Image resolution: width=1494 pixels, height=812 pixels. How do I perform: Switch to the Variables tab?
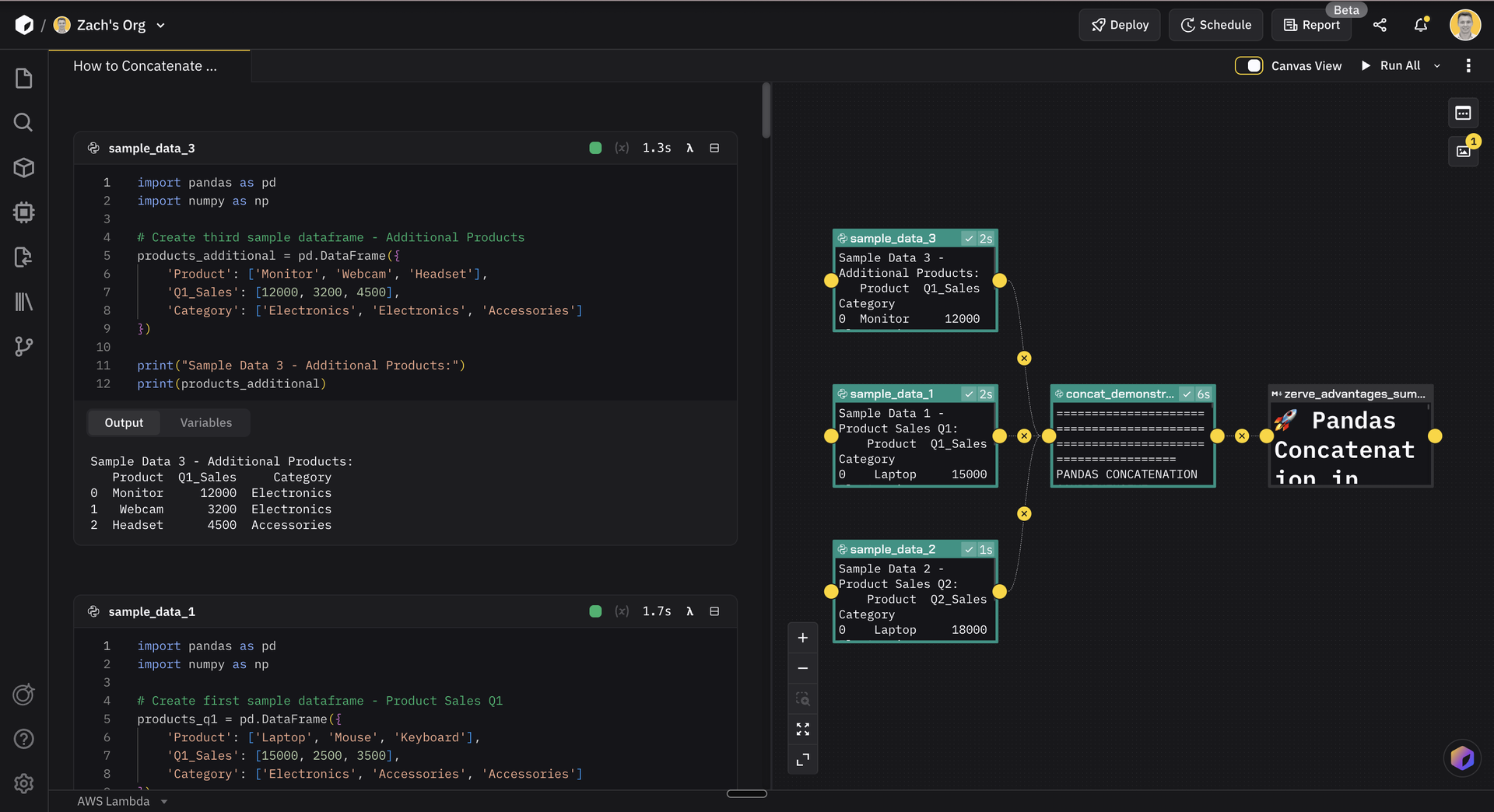pos(206,422)
